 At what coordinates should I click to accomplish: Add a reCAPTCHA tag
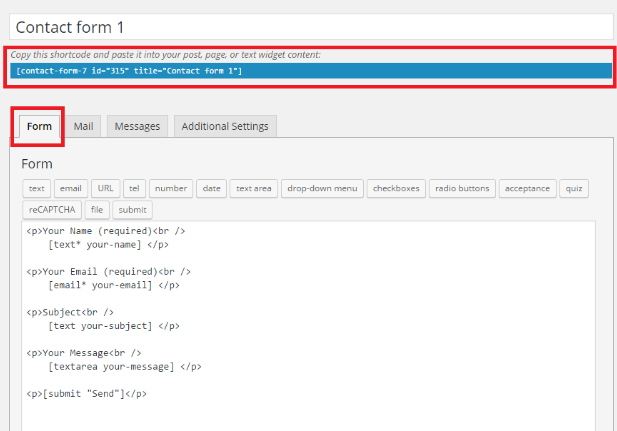click(x=52, y=210)
